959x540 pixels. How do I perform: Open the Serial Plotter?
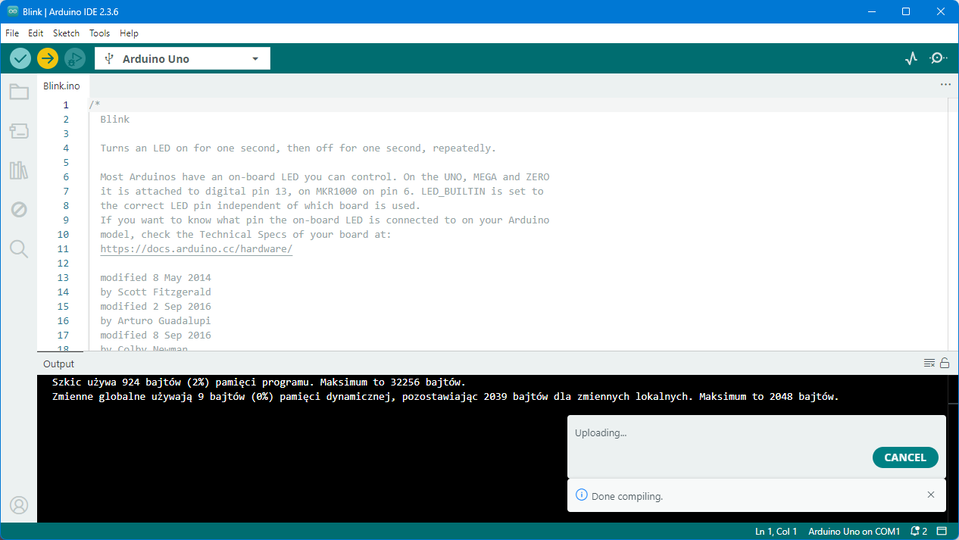911,59
